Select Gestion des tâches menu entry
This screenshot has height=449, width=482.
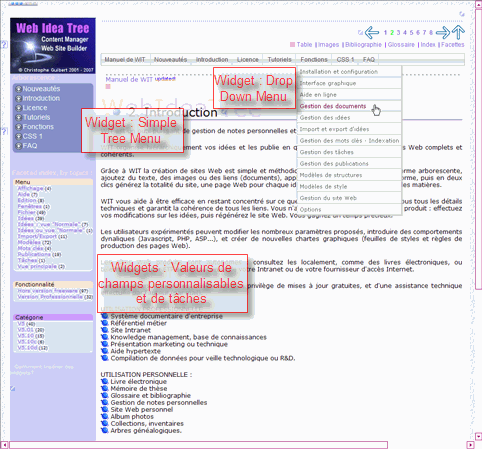(x=349, y=152)
